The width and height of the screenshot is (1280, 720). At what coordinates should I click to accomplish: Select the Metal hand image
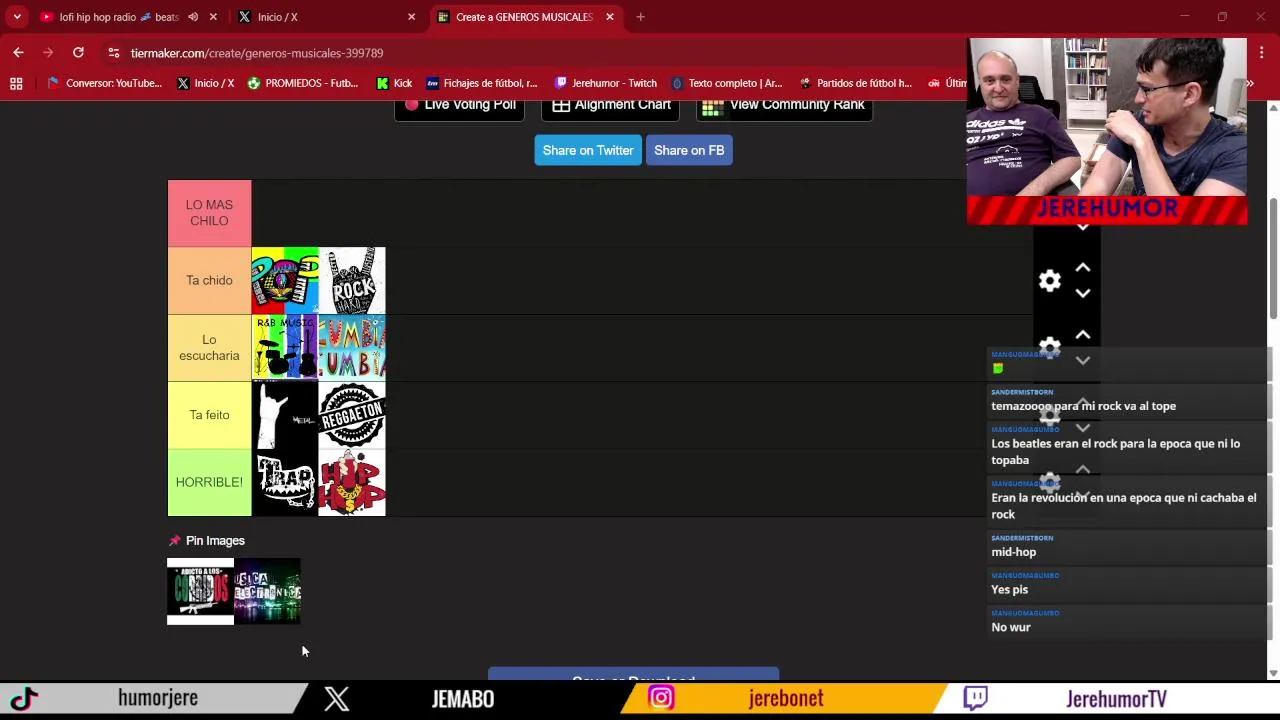pos(285,415)
